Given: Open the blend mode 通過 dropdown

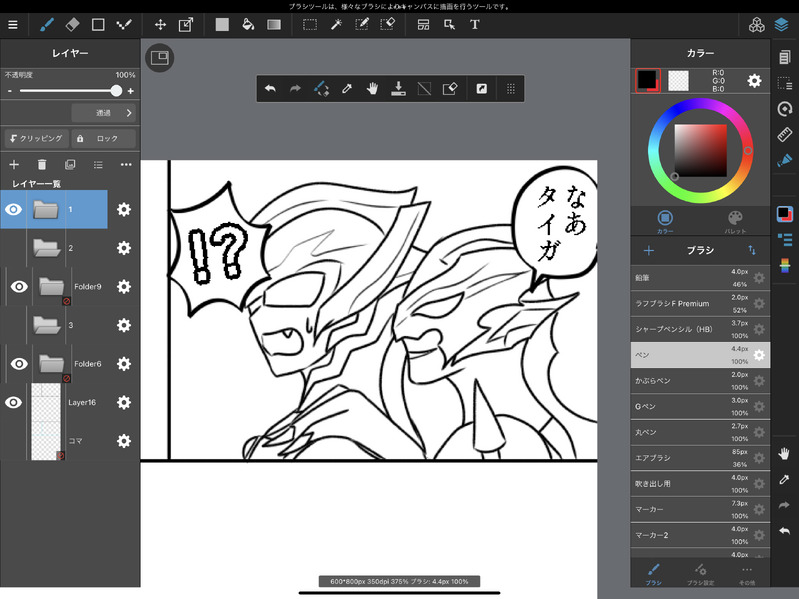Looking at the screenshot, I should coord(103,113).
